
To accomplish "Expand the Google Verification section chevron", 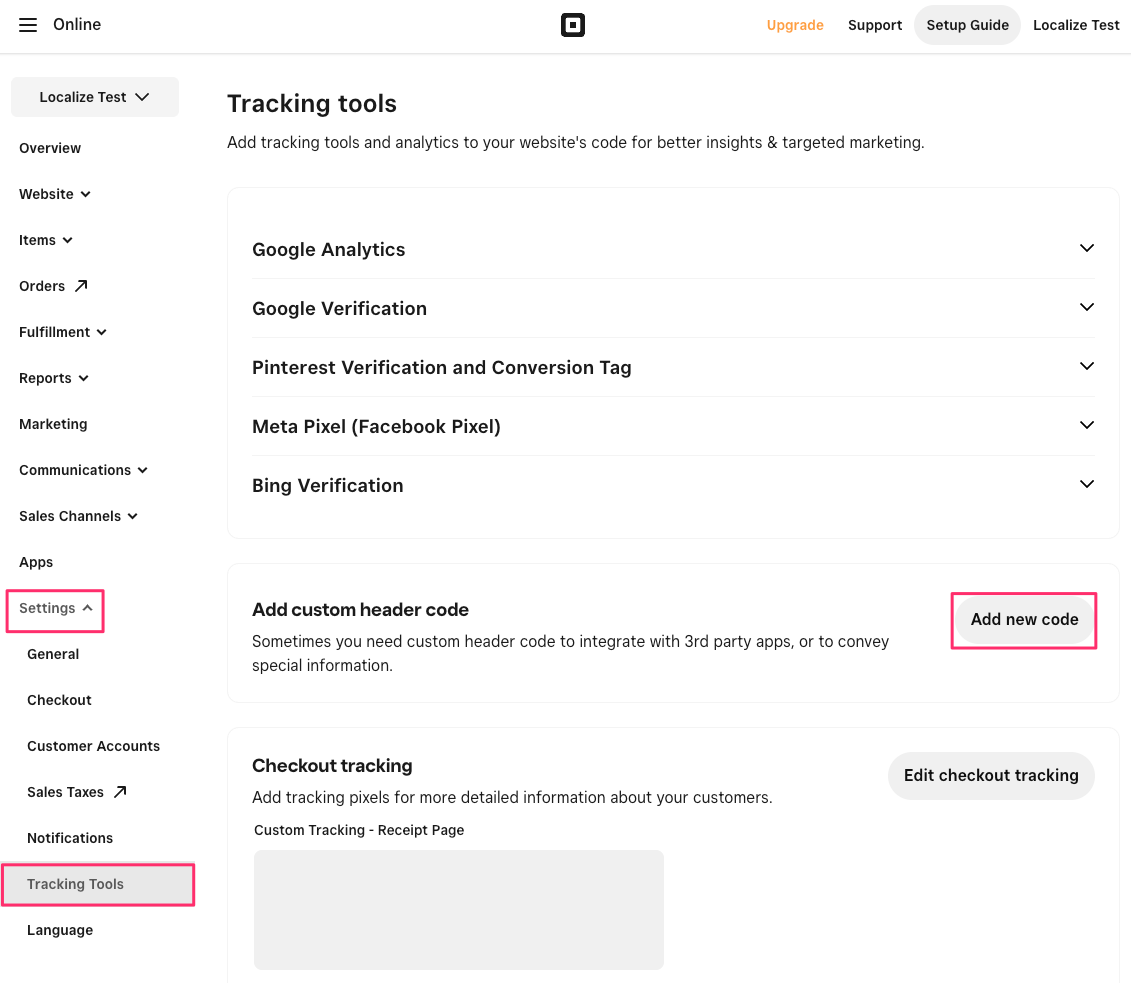I will [x=1086, y=307].
